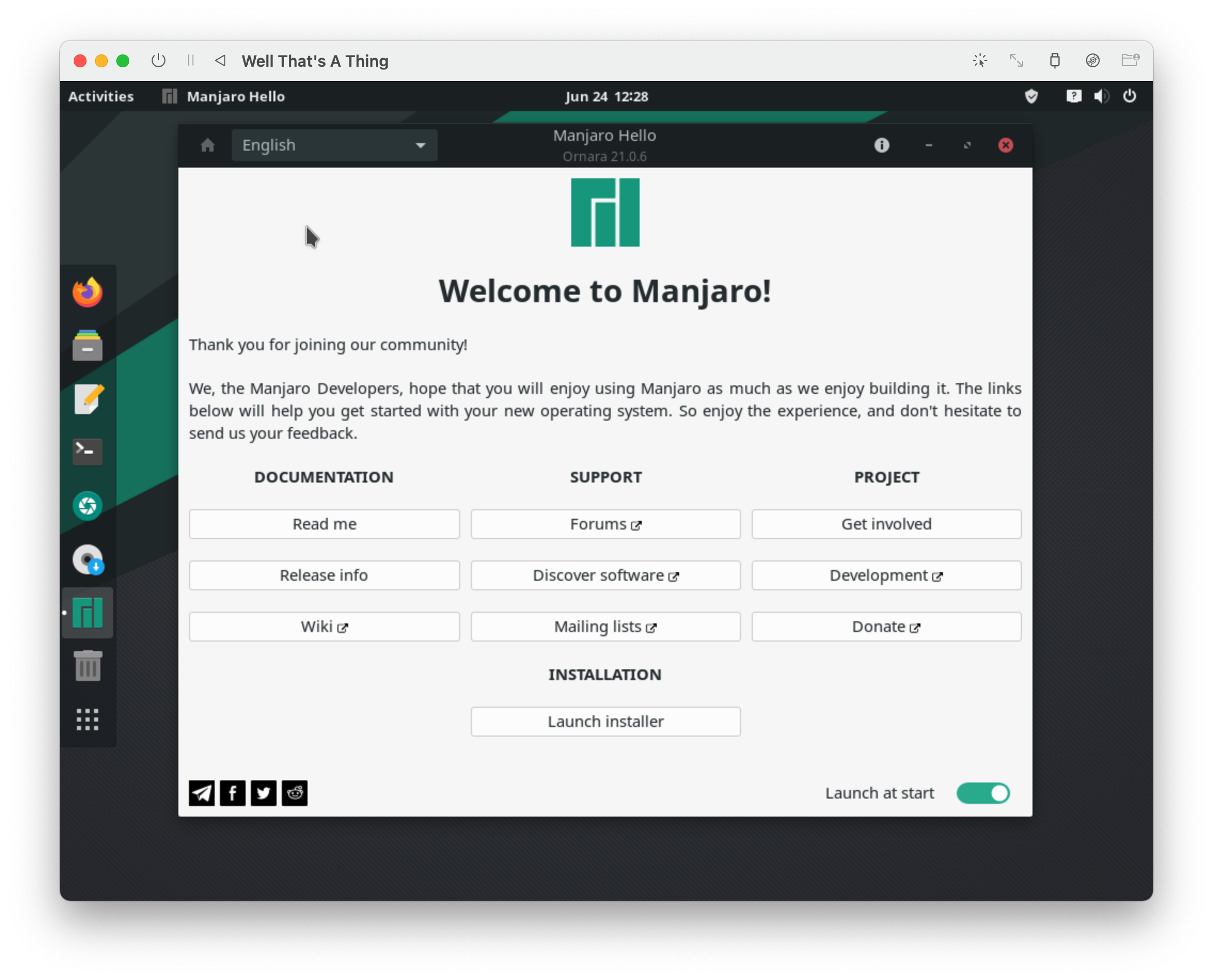Click Get involved
This screenshot has height=980, width=1213.
coord(887,524)
